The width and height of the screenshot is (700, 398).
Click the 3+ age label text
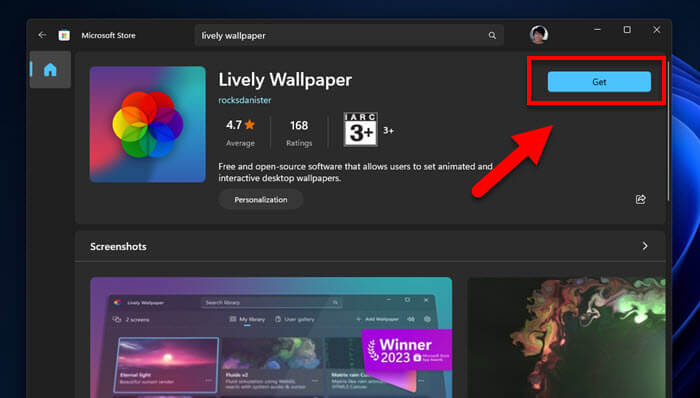(x=388, y=131)
